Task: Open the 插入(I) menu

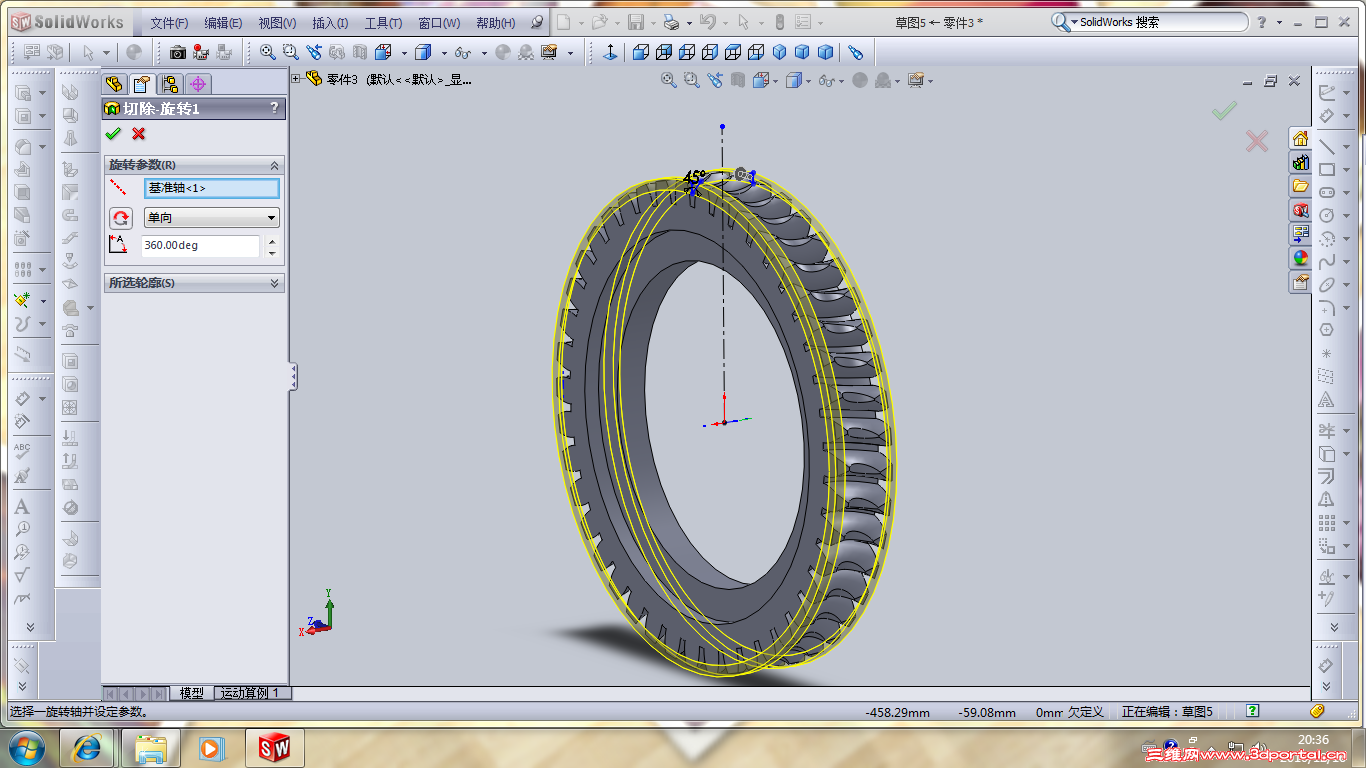Action: coord(330,23)
